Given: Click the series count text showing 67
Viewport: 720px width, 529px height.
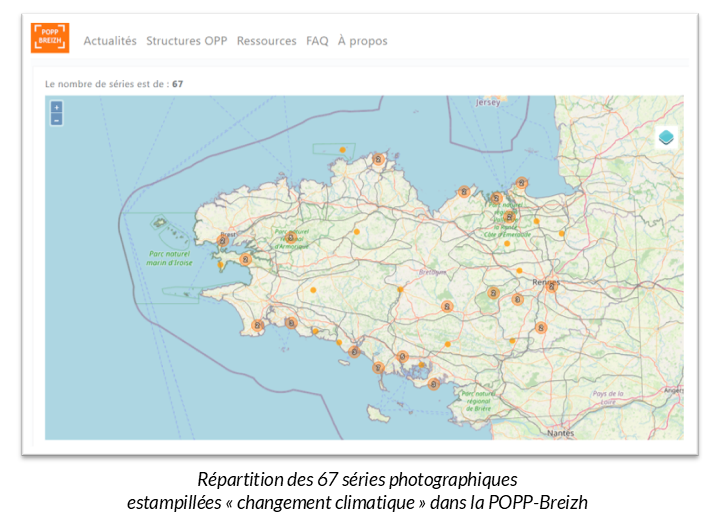Looking at the screenshot, I should point(114,84).
